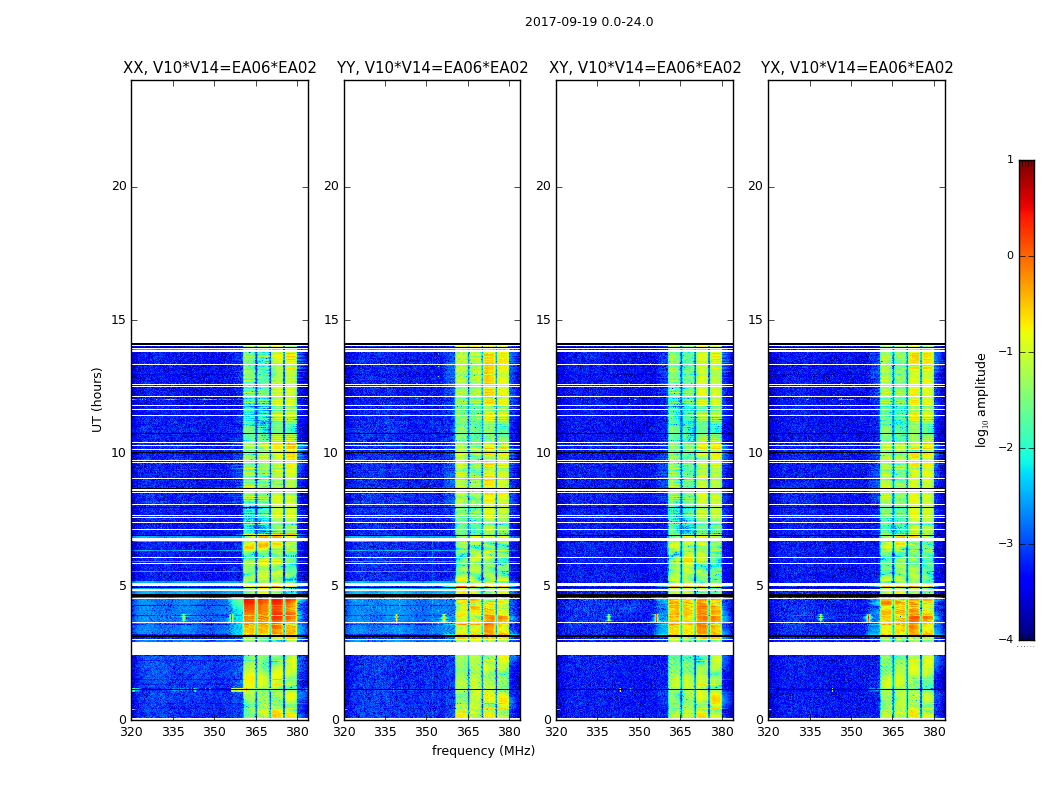Screen dimensions: 1050x800
Task: Select the frequency (MHz) x-axis label
Action: pyautogui.click(x=483, y=751)
